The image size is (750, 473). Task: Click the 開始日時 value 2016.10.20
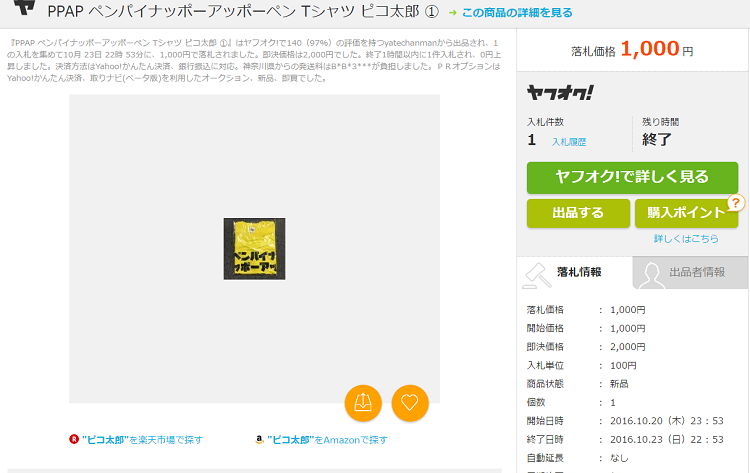point(667,421)
